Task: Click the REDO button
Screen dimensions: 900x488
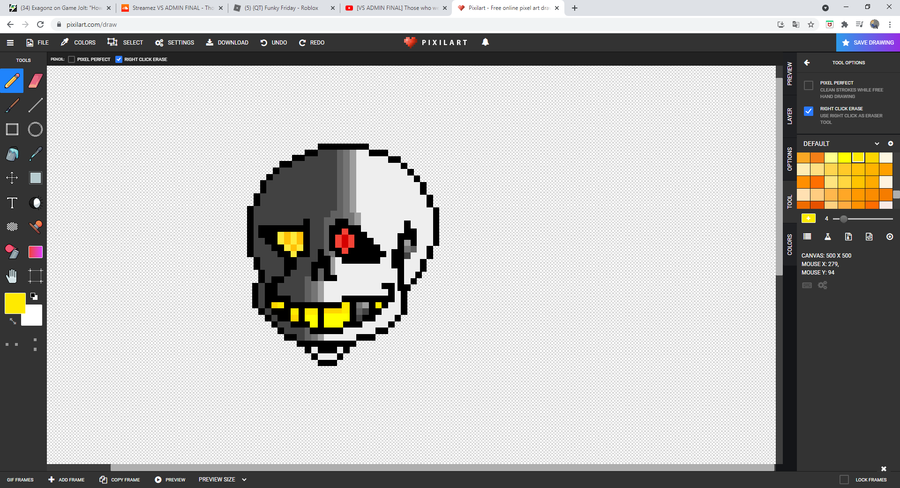Action: pyautogui.click(x=312, y=42)
